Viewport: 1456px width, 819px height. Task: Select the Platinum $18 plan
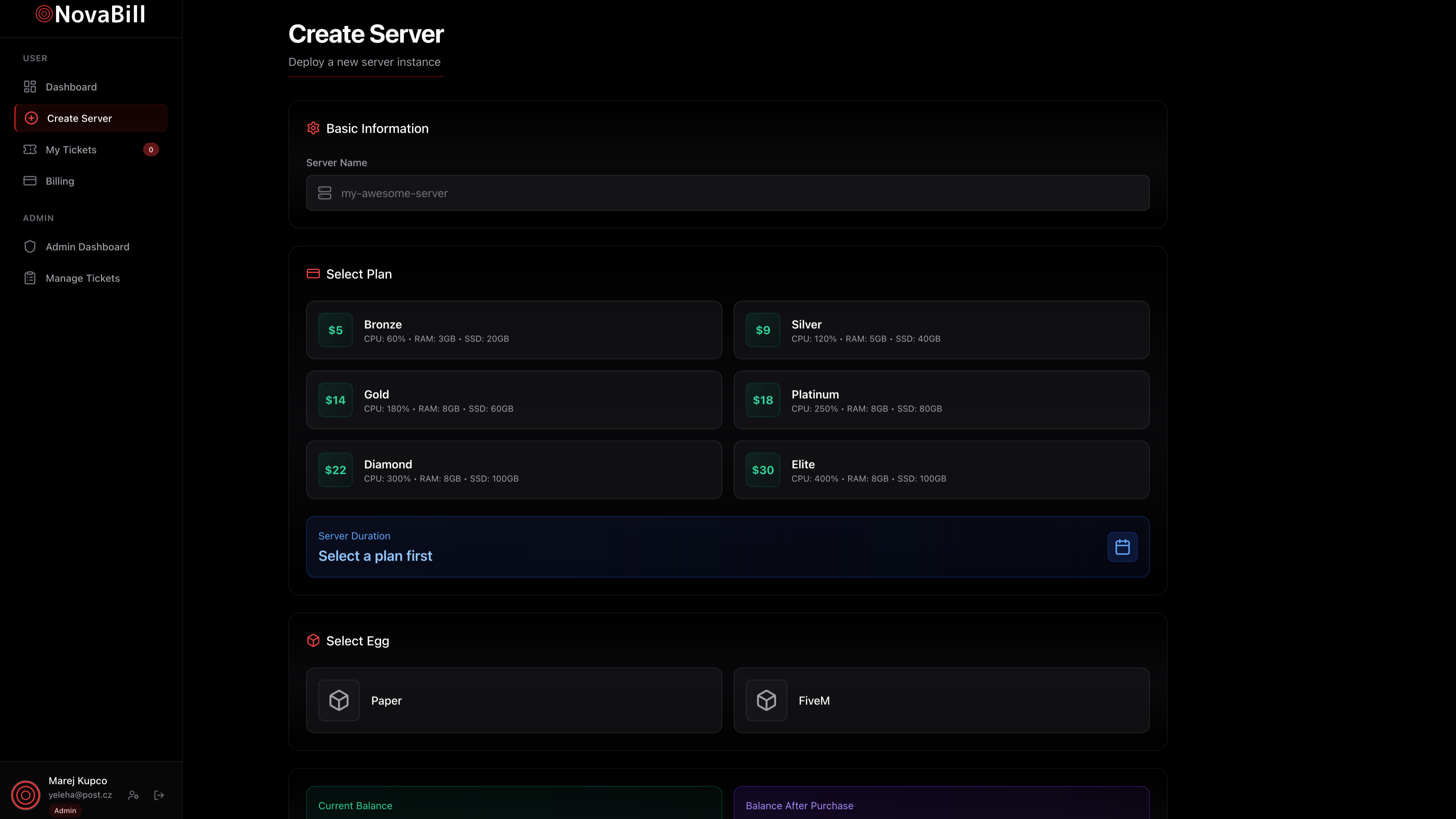(941, 400)
